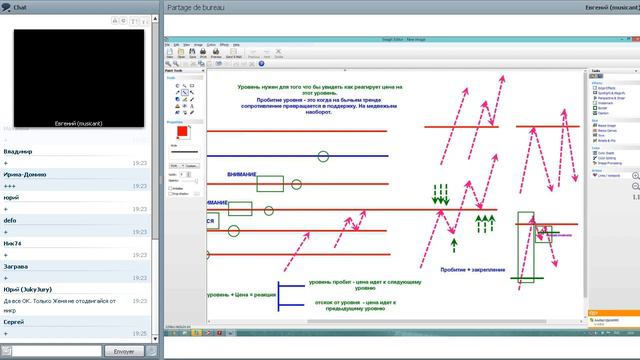Open Spotlight & Magnify in the Tasks panel

point(609,93)
